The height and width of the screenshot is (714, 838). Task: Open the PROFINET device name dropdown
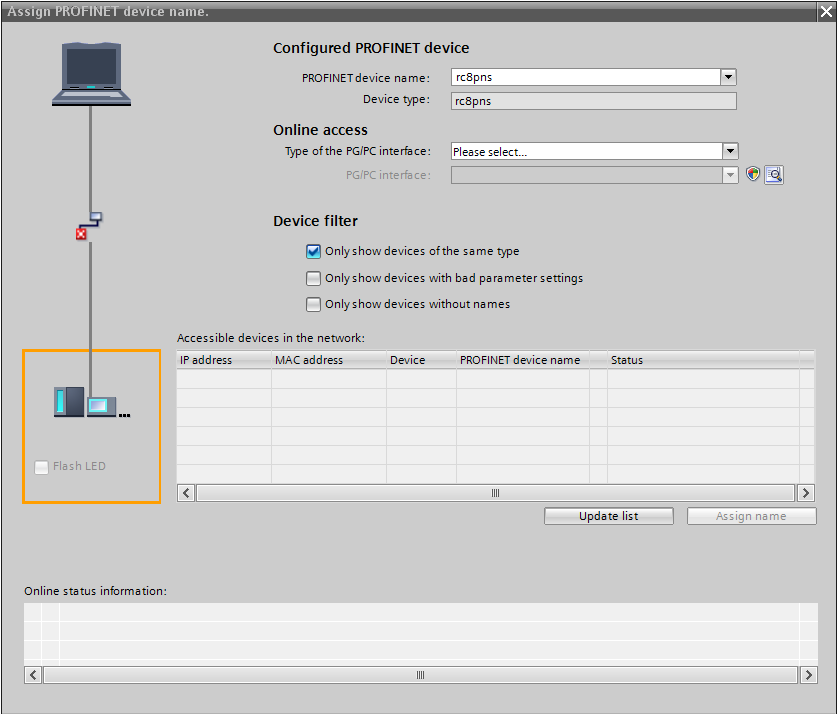[x=728, y=77]
